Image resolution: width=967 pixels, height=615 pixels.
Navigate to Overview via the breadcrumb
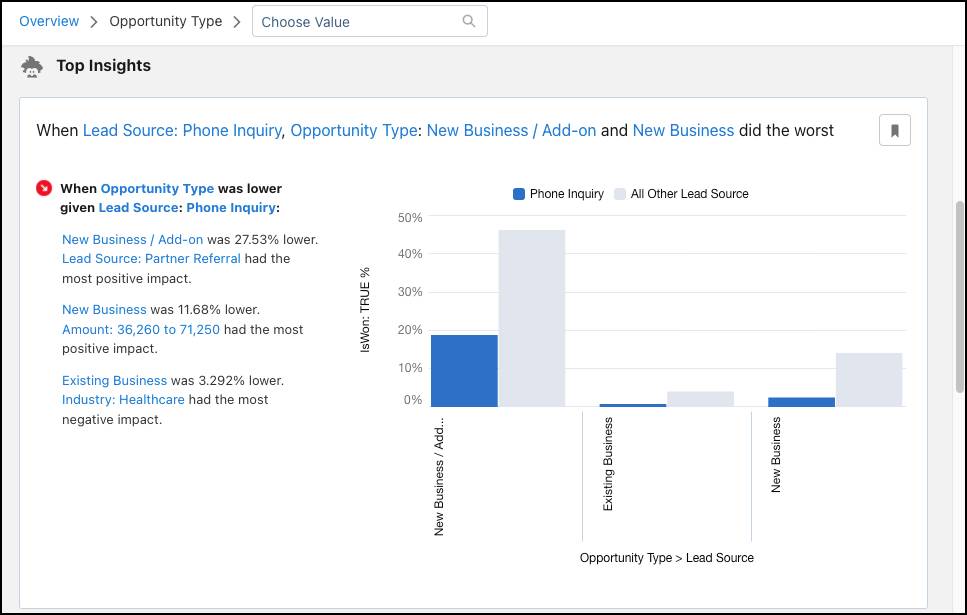49,20
